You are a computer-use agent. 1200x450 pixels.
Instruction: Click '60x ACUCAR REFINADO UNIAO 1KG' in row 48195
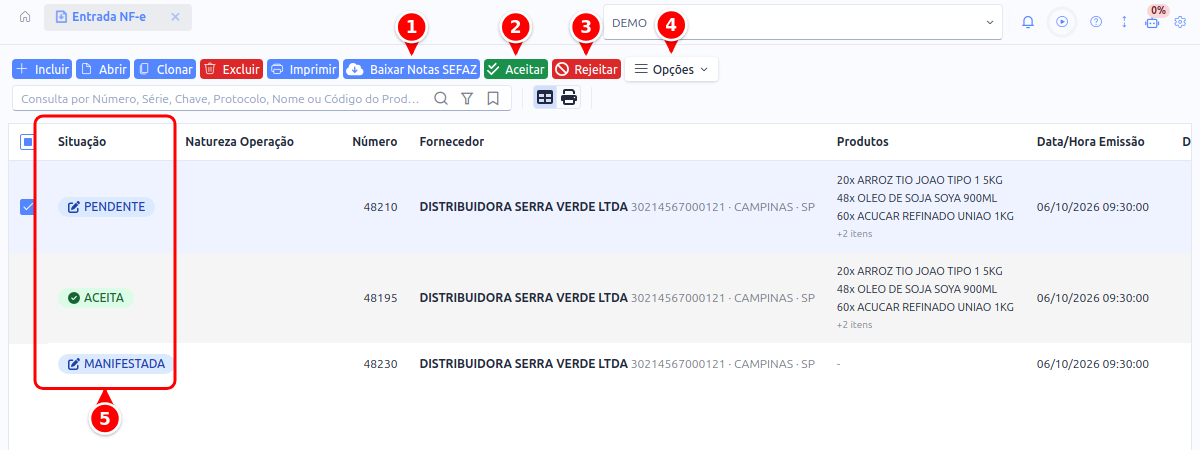click(x=925, y=307)
